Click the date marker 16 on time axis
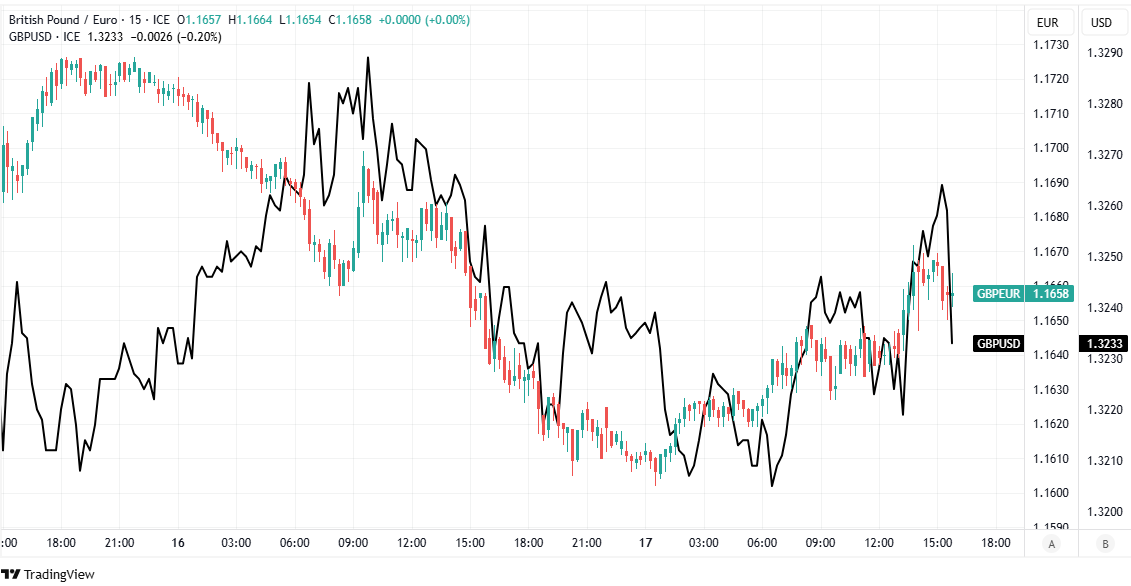1131x586 pixels. [x=178, y=543]
